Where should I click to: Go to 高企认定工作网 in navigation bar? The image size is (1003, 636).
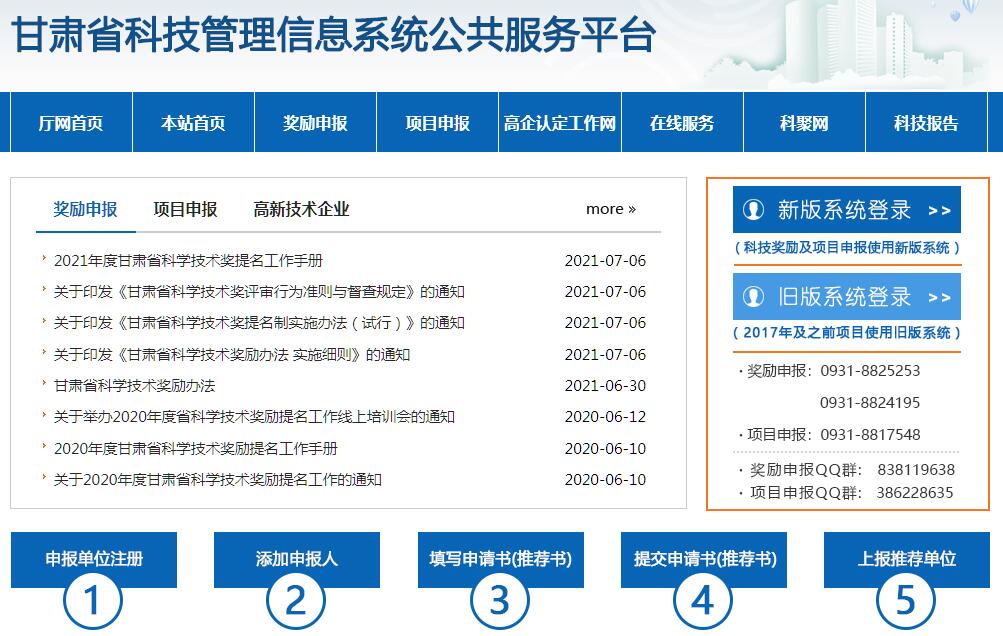560,123
